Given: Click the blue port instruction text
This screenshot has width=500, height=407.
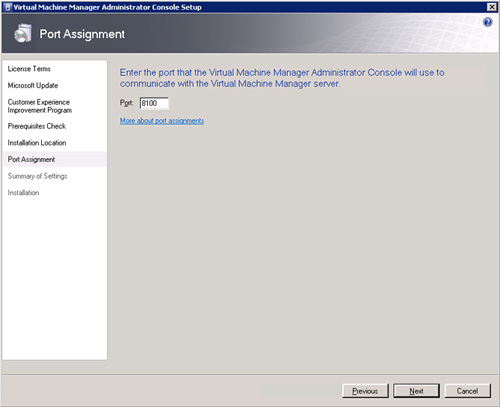Looking at the screenshot, I should point(282,78).
